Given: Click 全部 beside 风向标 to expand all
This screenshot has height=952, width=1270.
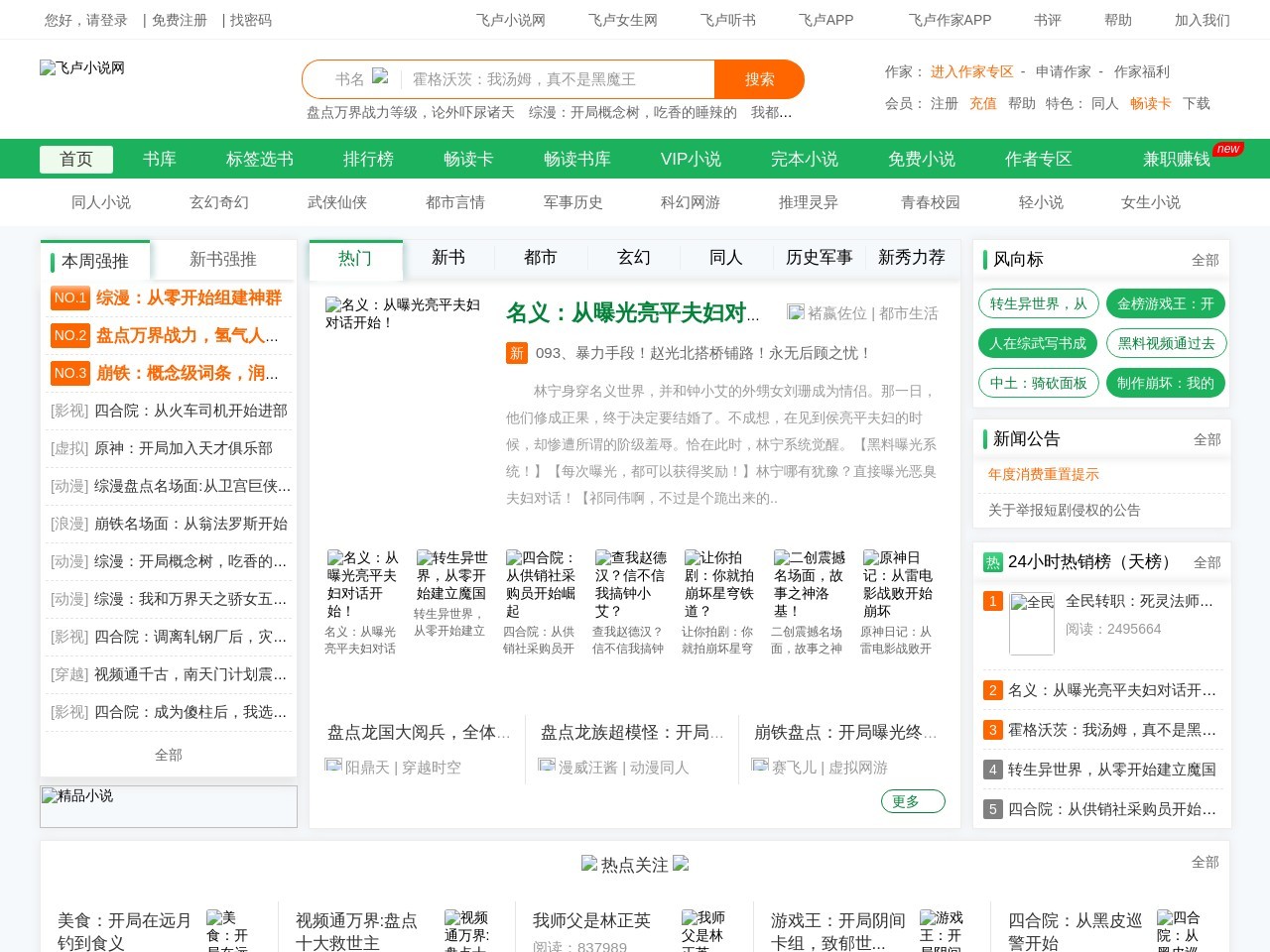Looking at the screenshot, I should pyautogui.click(x=1207, y=260).
